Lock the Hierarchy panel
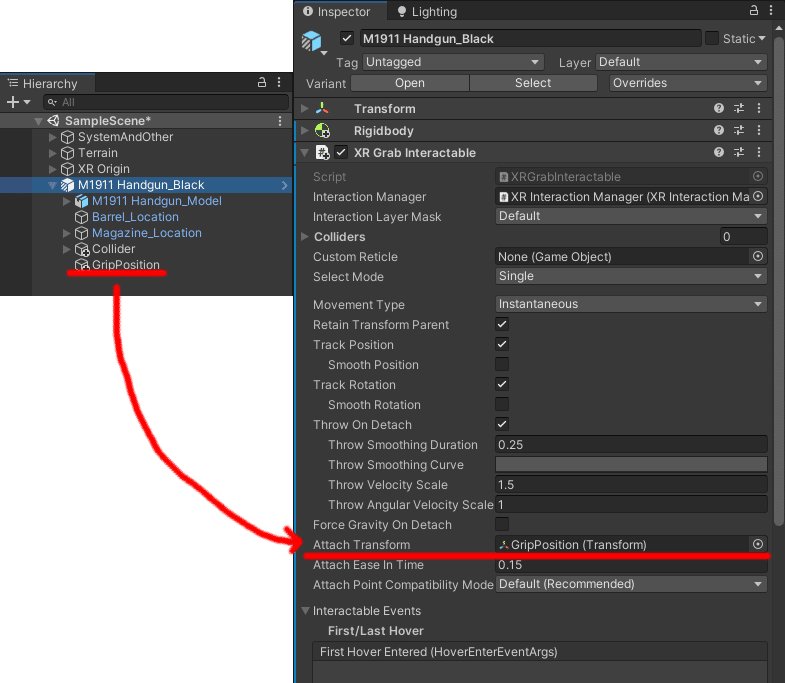Image resolution: width=785 pixels, height=683 pixels. coord(261,83)
